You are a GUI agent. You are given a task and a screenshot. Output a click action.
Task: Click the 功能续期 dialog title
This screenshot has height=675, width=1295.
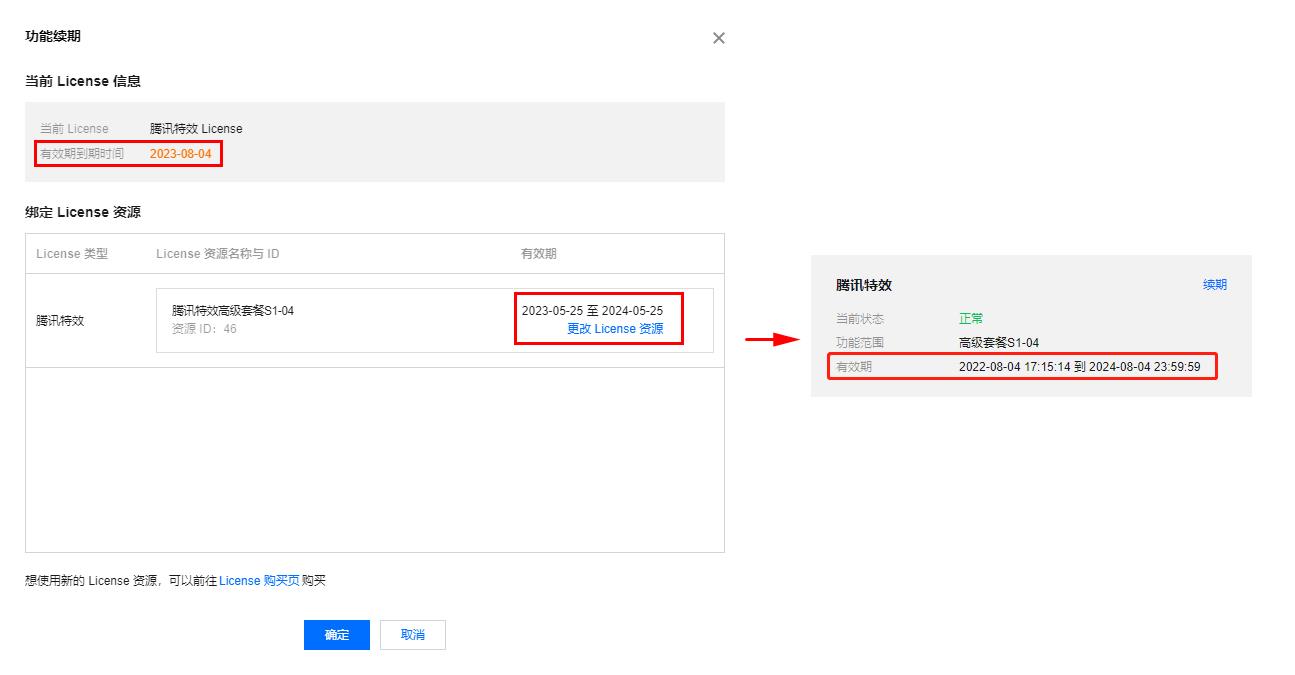tap(53, 36)
